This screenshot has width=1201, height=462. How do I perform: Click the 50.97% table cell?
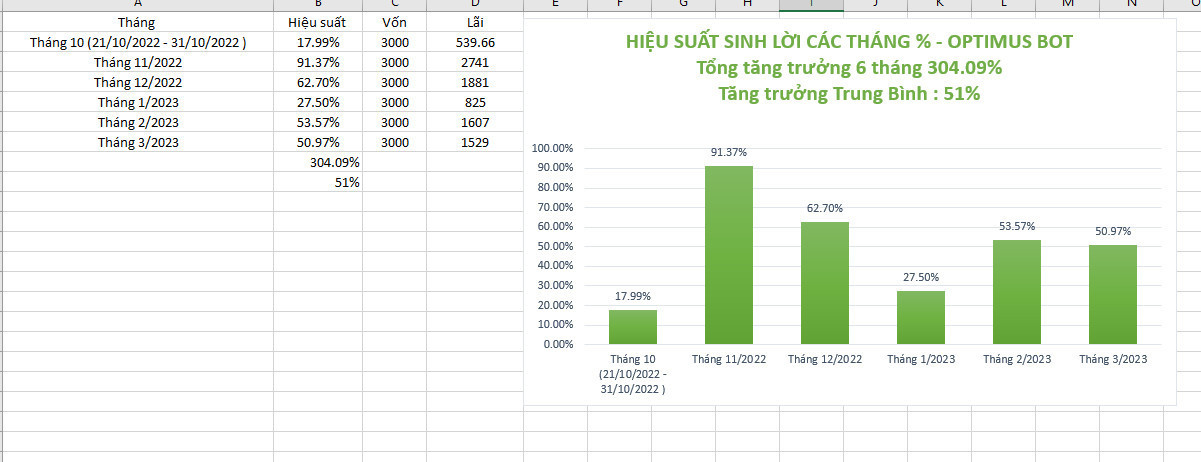[318, 142]
